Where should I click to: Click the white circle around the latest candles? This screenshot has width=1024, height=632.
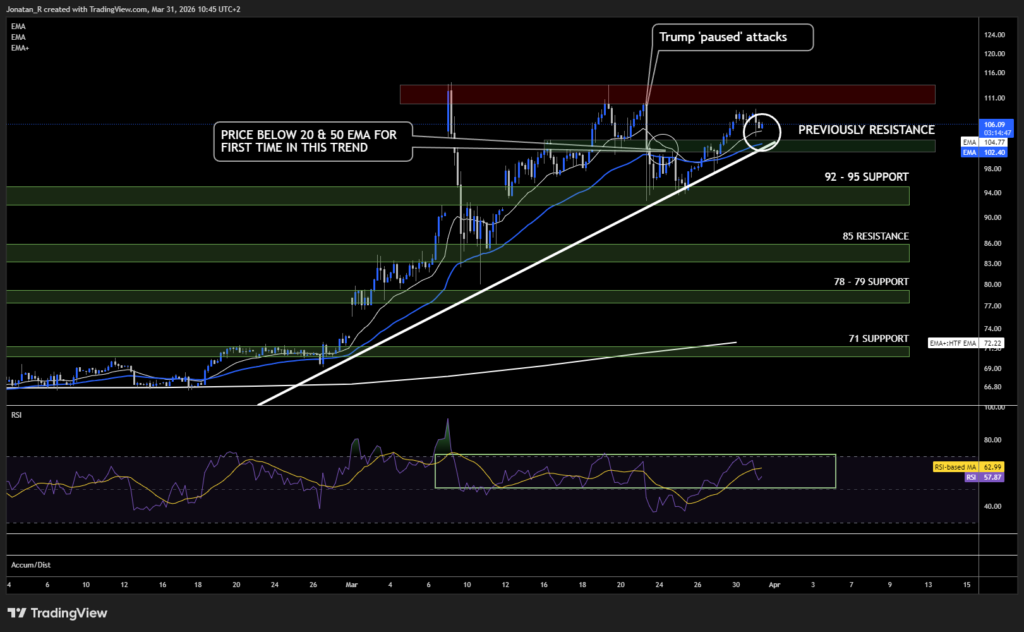coord(763,126)
